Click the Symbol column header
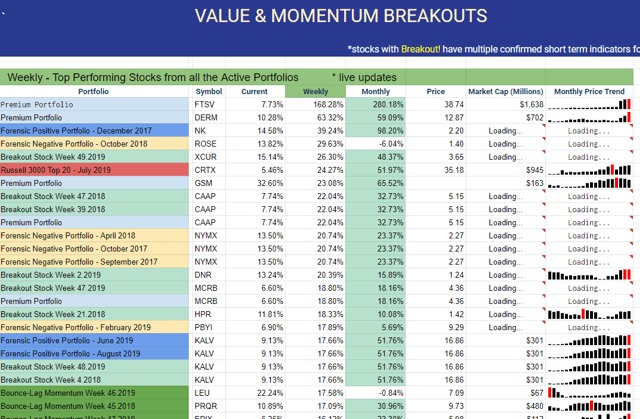Image resolution: width=640 pixels, height=419 pixels. tap(209, 91)
